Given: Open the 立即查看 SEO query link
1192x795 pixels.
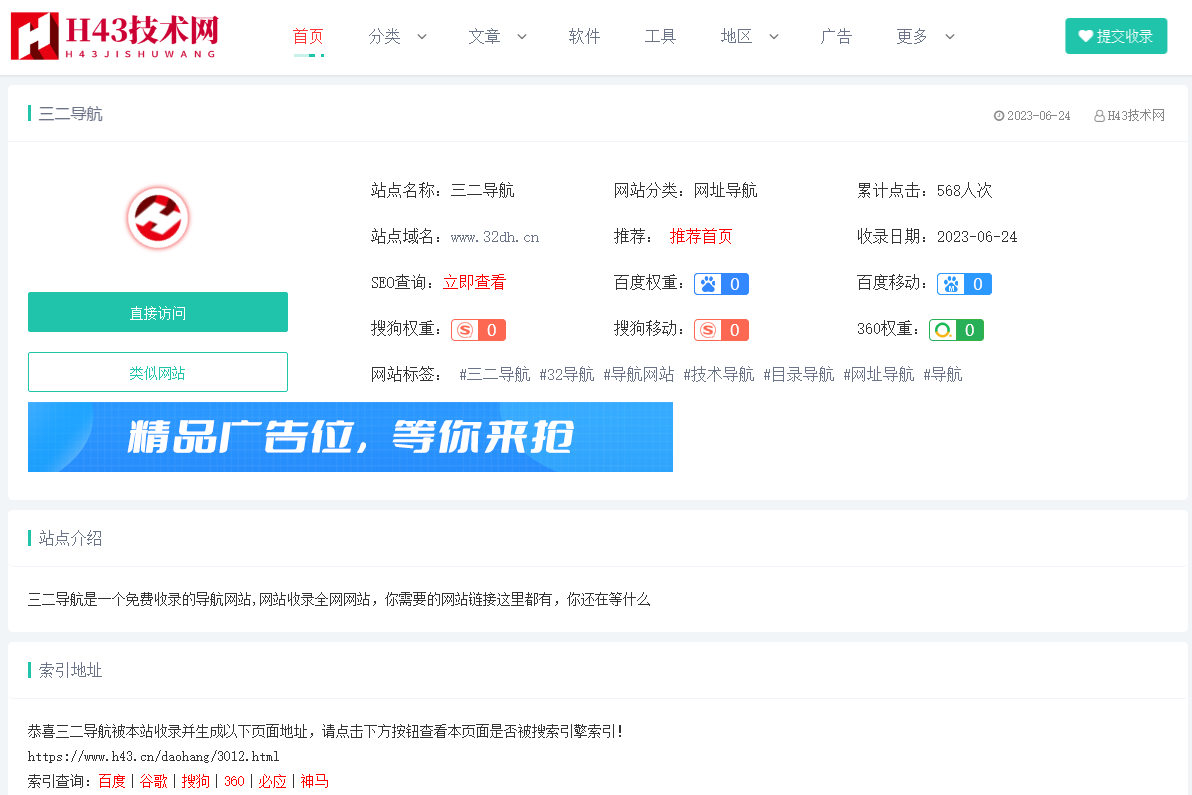Looking at the screenshot, I should click(474, 283).
